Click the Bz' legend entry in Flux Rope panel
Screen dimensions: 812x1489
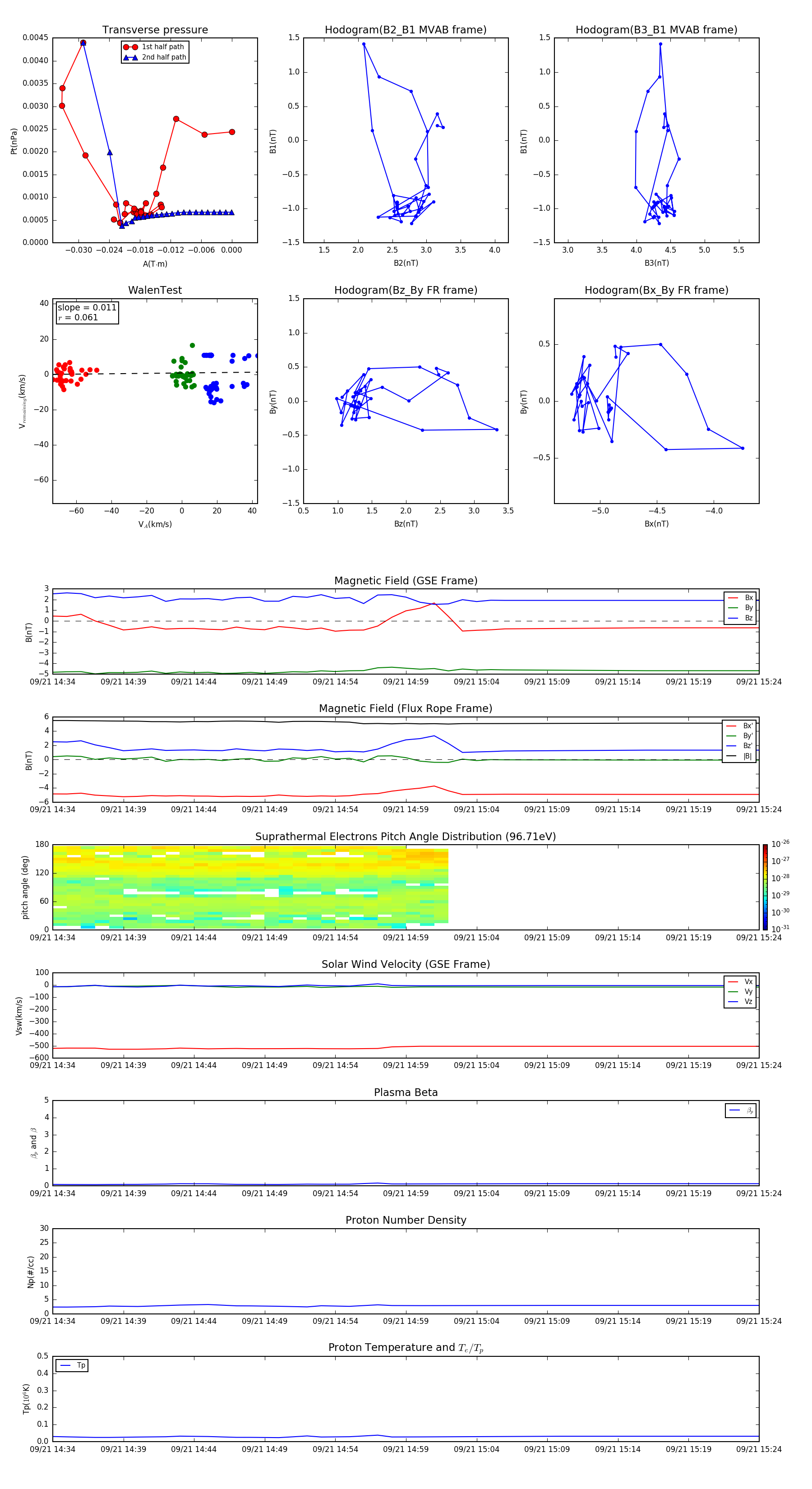click(740, 746)
